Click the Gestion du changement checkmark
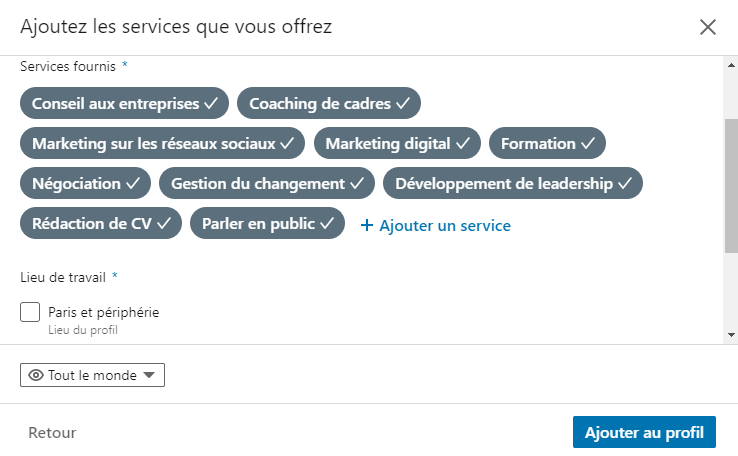 (356, 184)
